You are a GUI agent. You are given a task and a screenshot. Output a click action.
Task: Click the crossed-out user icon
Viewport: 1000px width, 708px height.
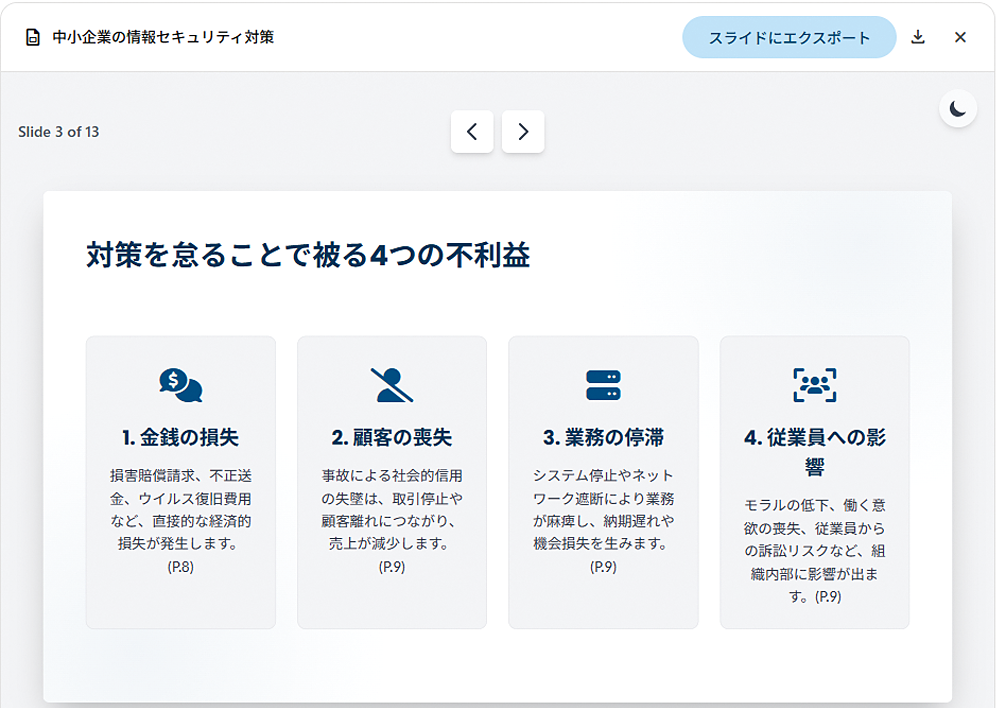coord(392,385)
